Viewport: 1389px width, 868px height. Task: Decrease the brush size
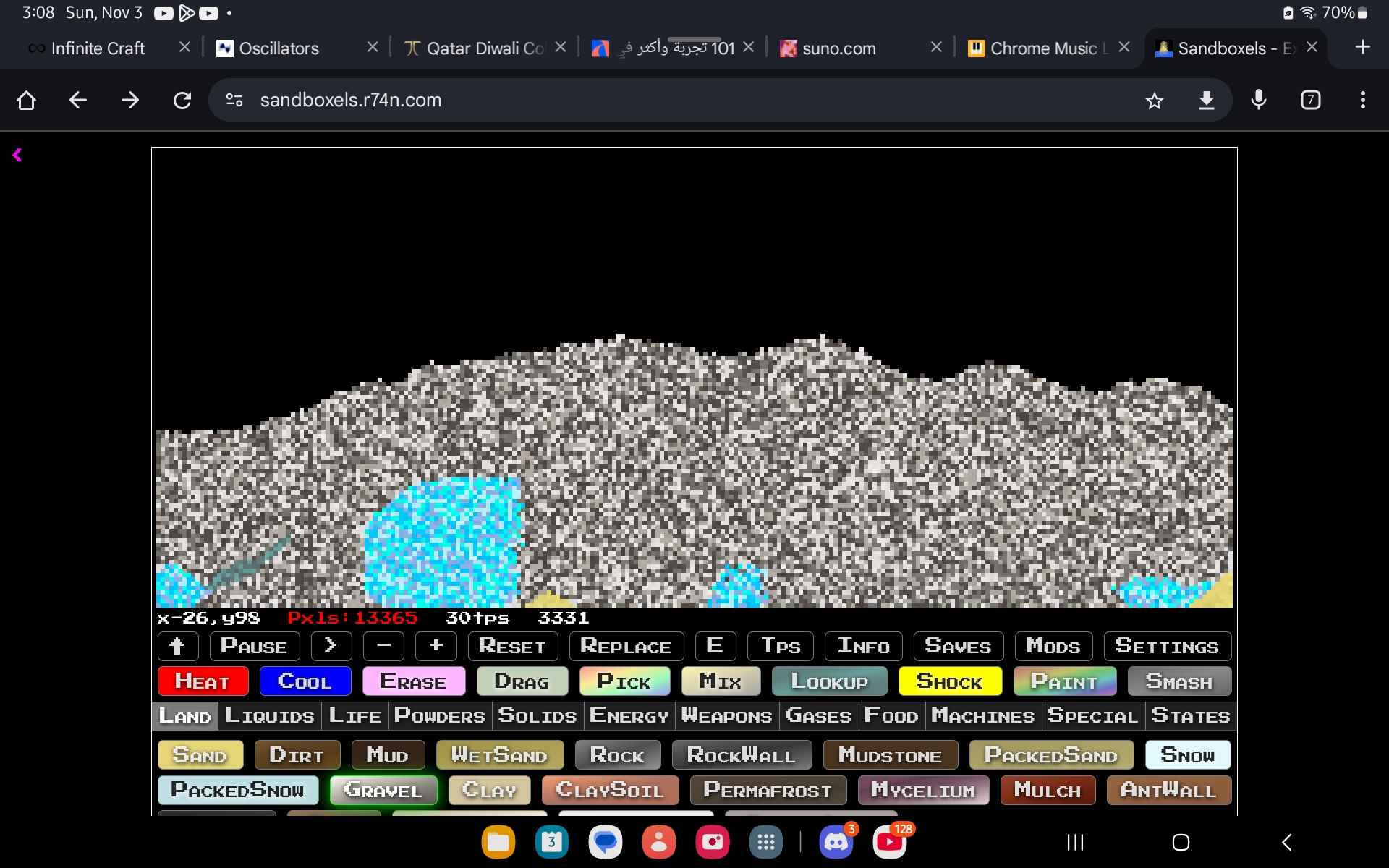[383, 646]
